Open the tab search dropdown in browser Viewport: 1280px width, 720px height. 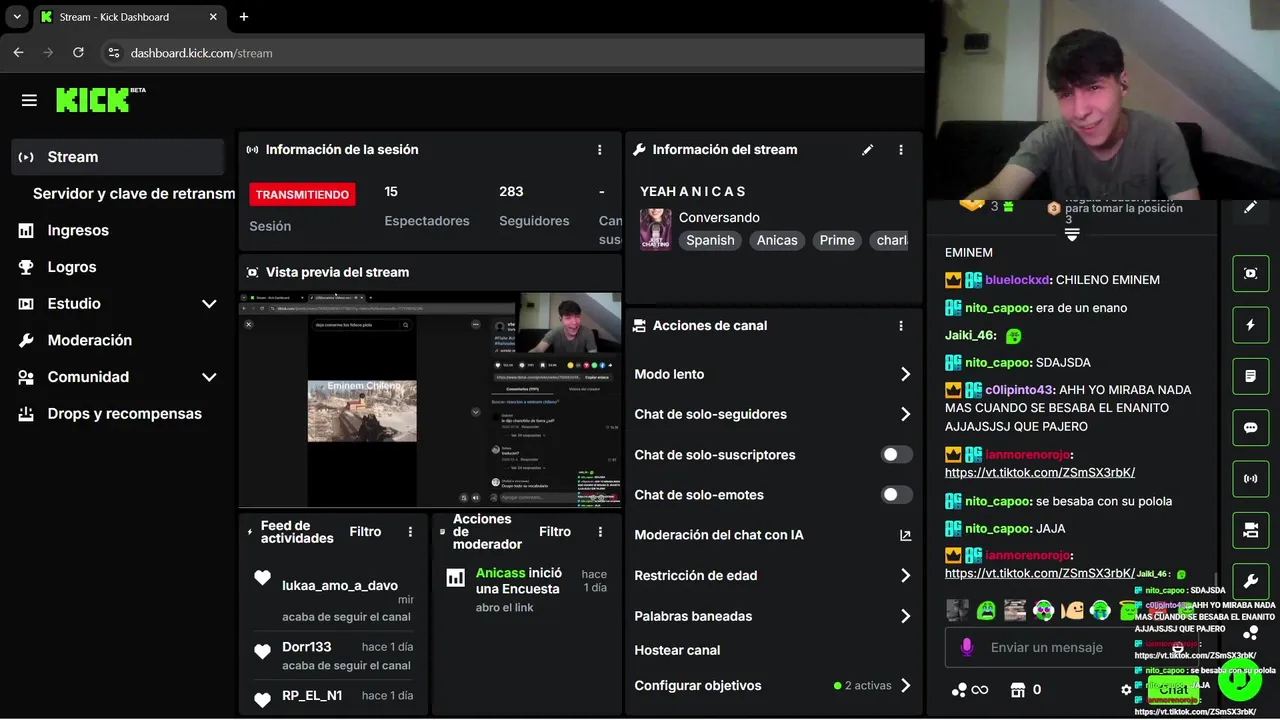pos(17,17)
